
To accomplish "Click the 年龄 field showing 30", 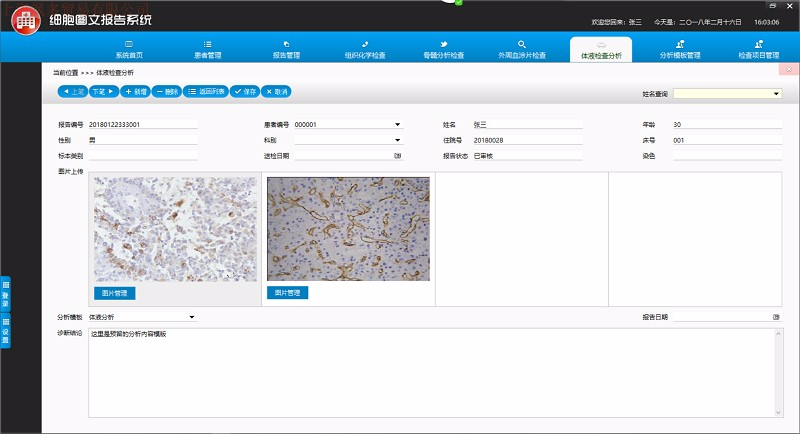I will click(727, 124).
